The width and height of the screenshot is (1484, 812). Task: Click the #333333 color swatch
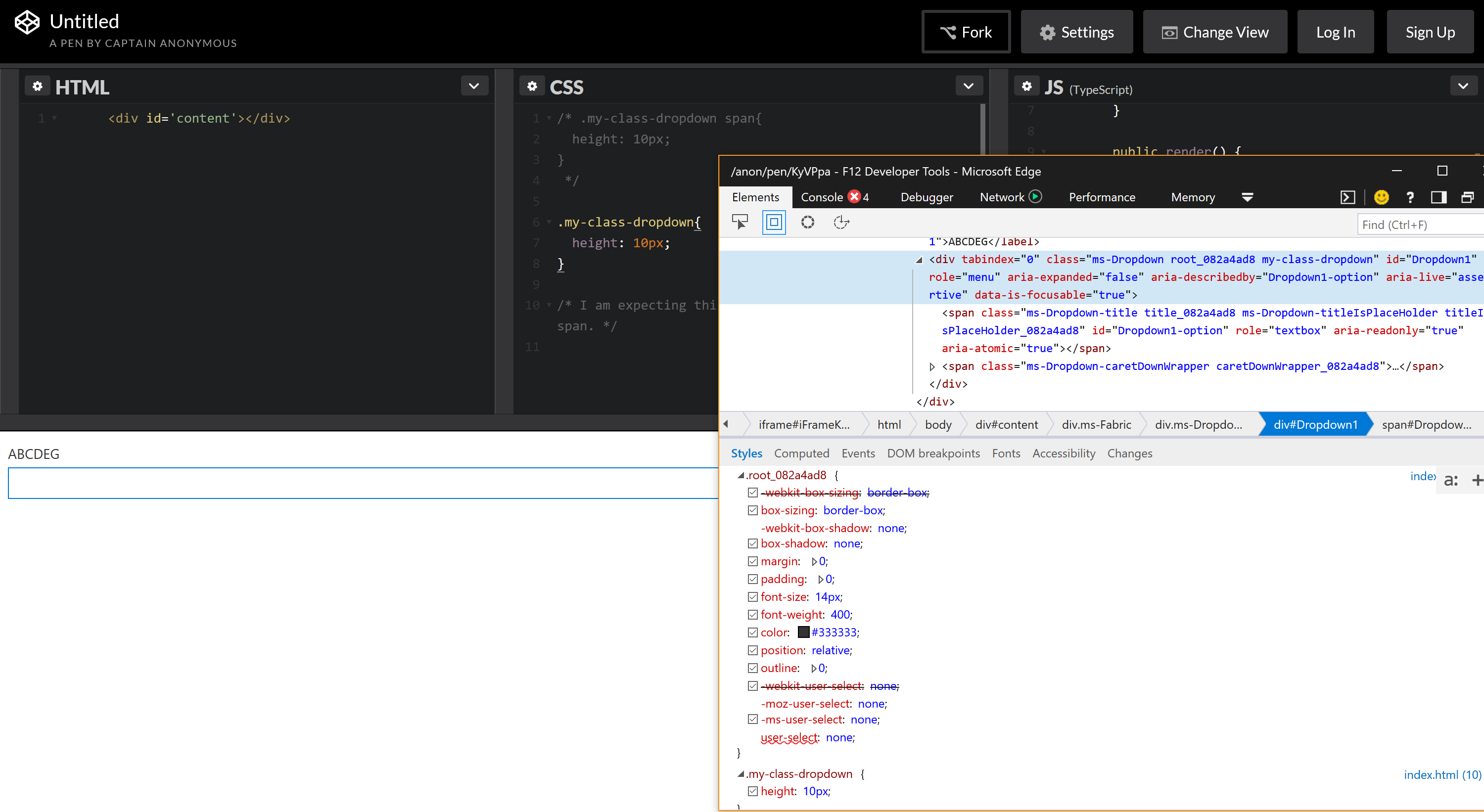tap(804, 632)
